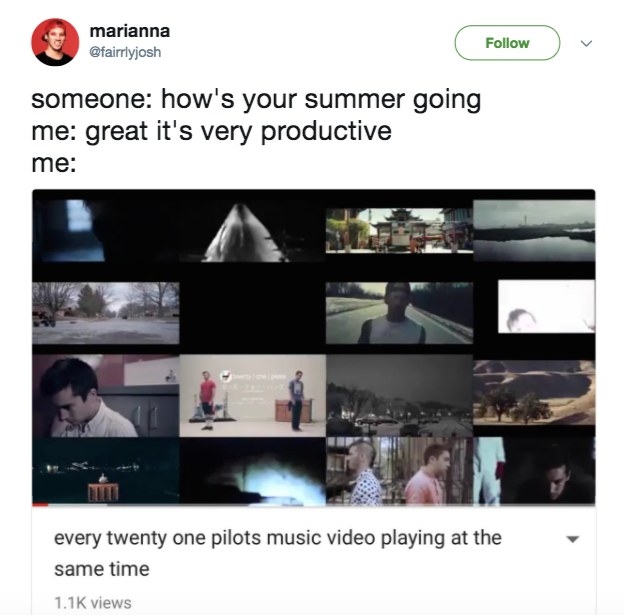Screen dimensions: 624x615
Task: Click the Follow button
Action: click(x=507, y=43)
